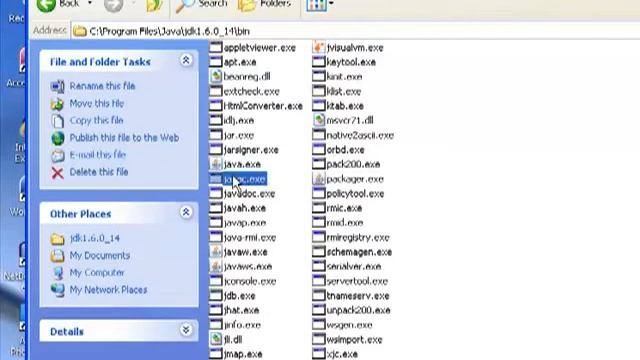Select jdb.exe file icon

[x=216, y=296]
